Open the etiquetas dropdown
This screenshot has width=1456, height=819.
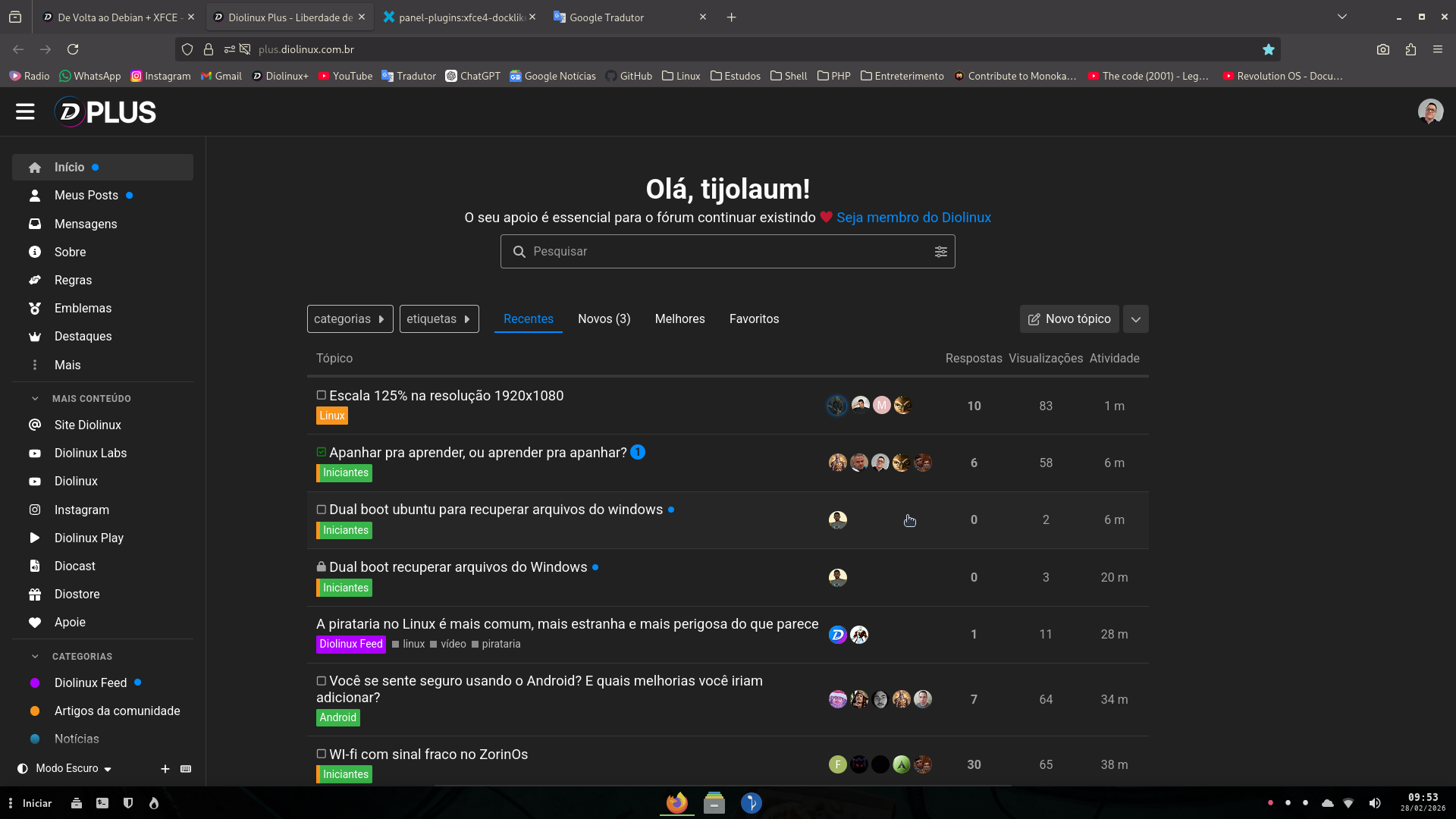(439, 319)
